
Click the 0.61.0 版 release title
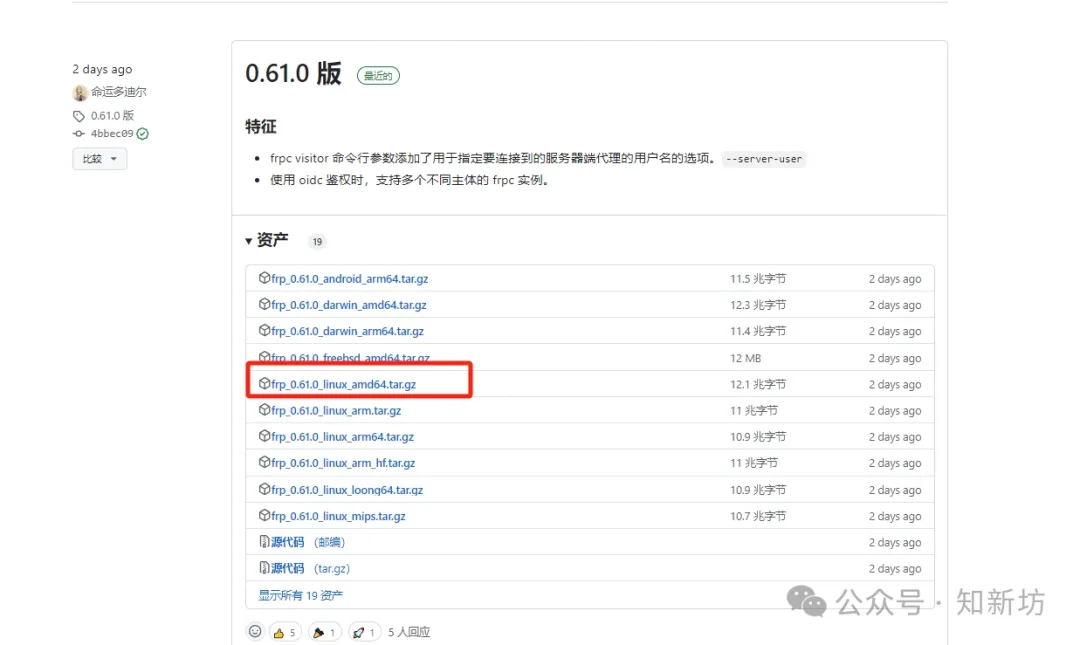pos(293,73)
